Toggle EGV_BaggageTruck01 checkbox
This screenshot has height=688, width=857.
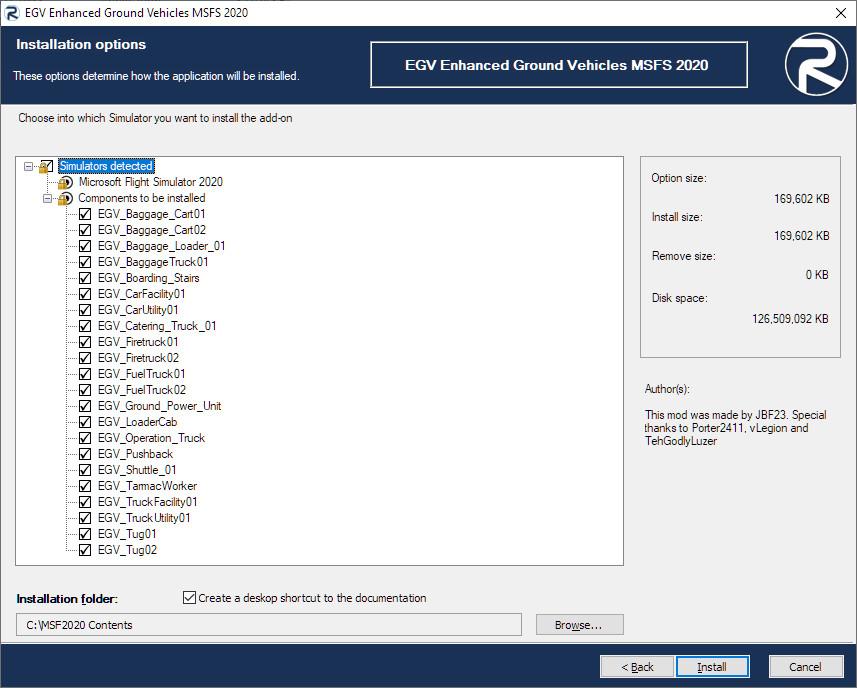click(85, 262)
